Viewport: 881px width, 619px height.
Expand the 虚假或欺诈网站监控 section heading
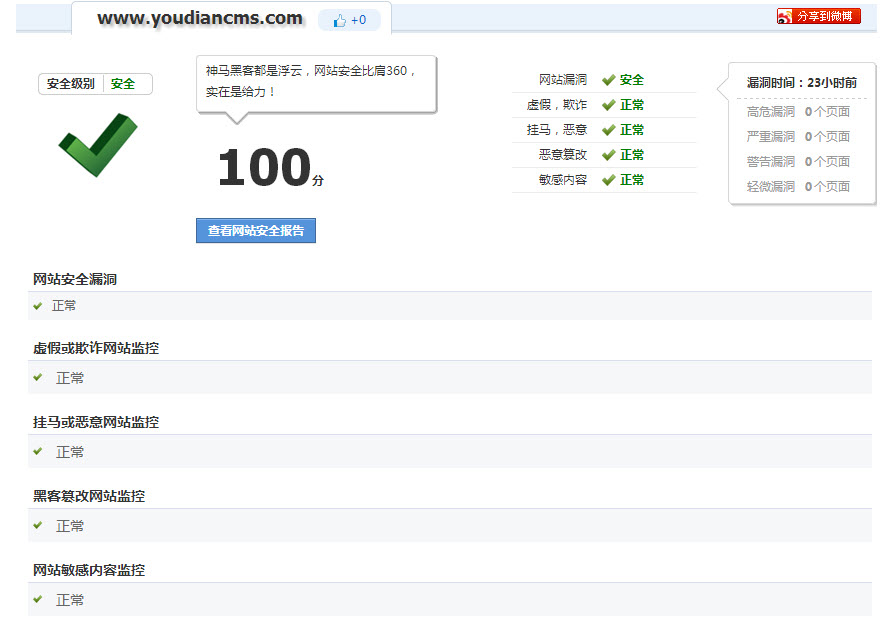click(x=96, y=348)
